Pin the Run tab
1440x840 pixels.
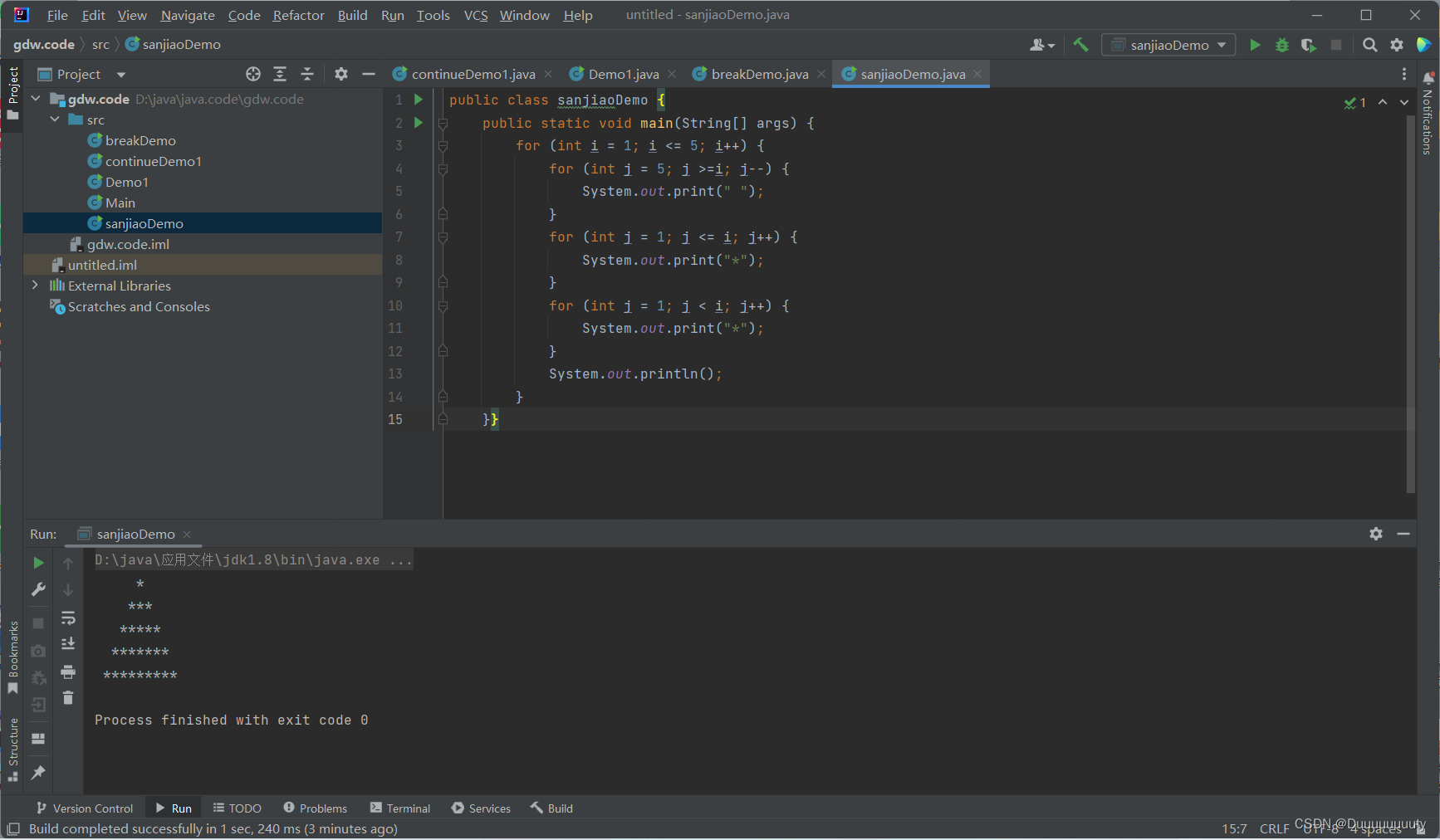(x=38, y=773)
